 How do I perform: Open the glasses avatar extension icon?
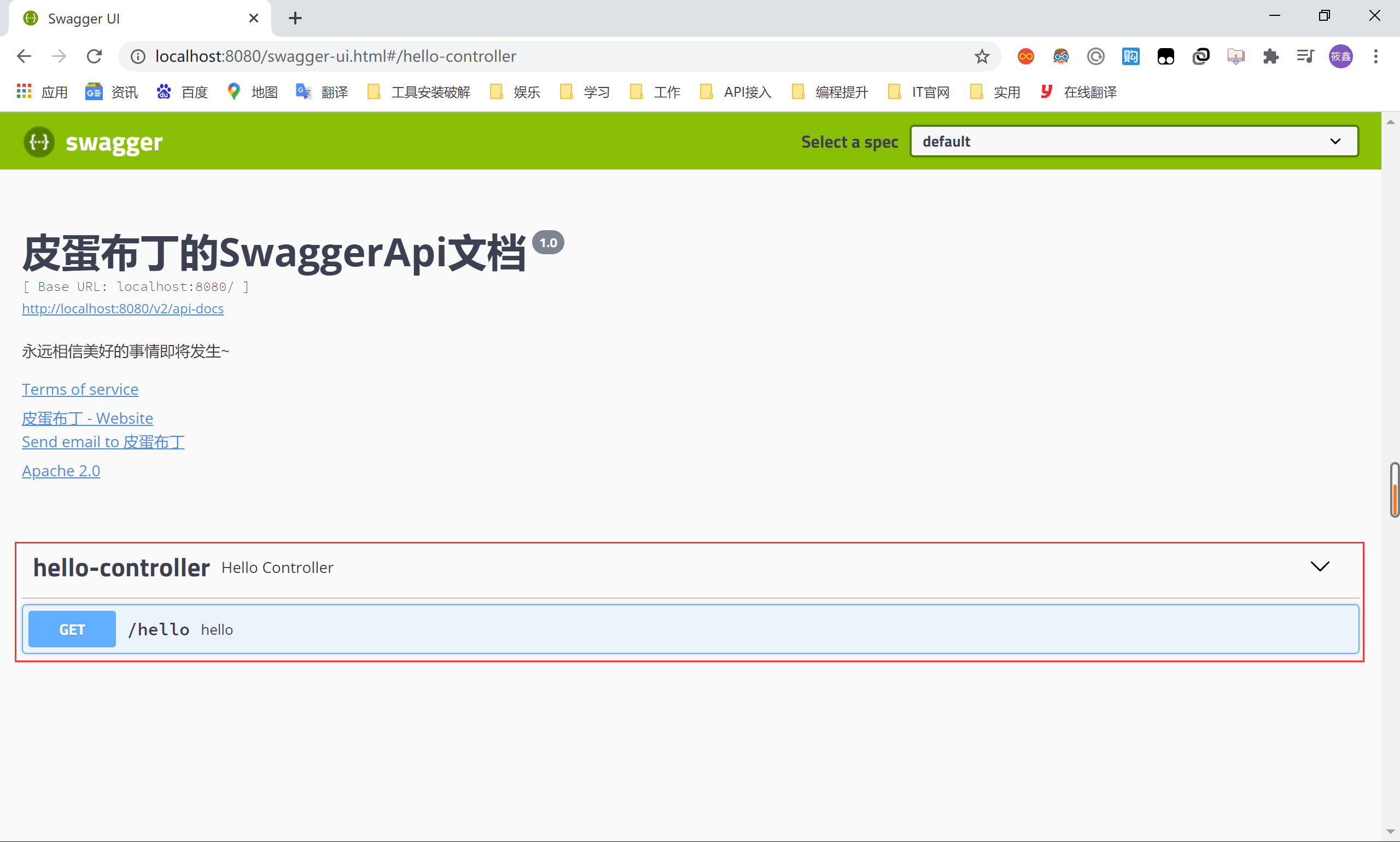pos(1060,56)
